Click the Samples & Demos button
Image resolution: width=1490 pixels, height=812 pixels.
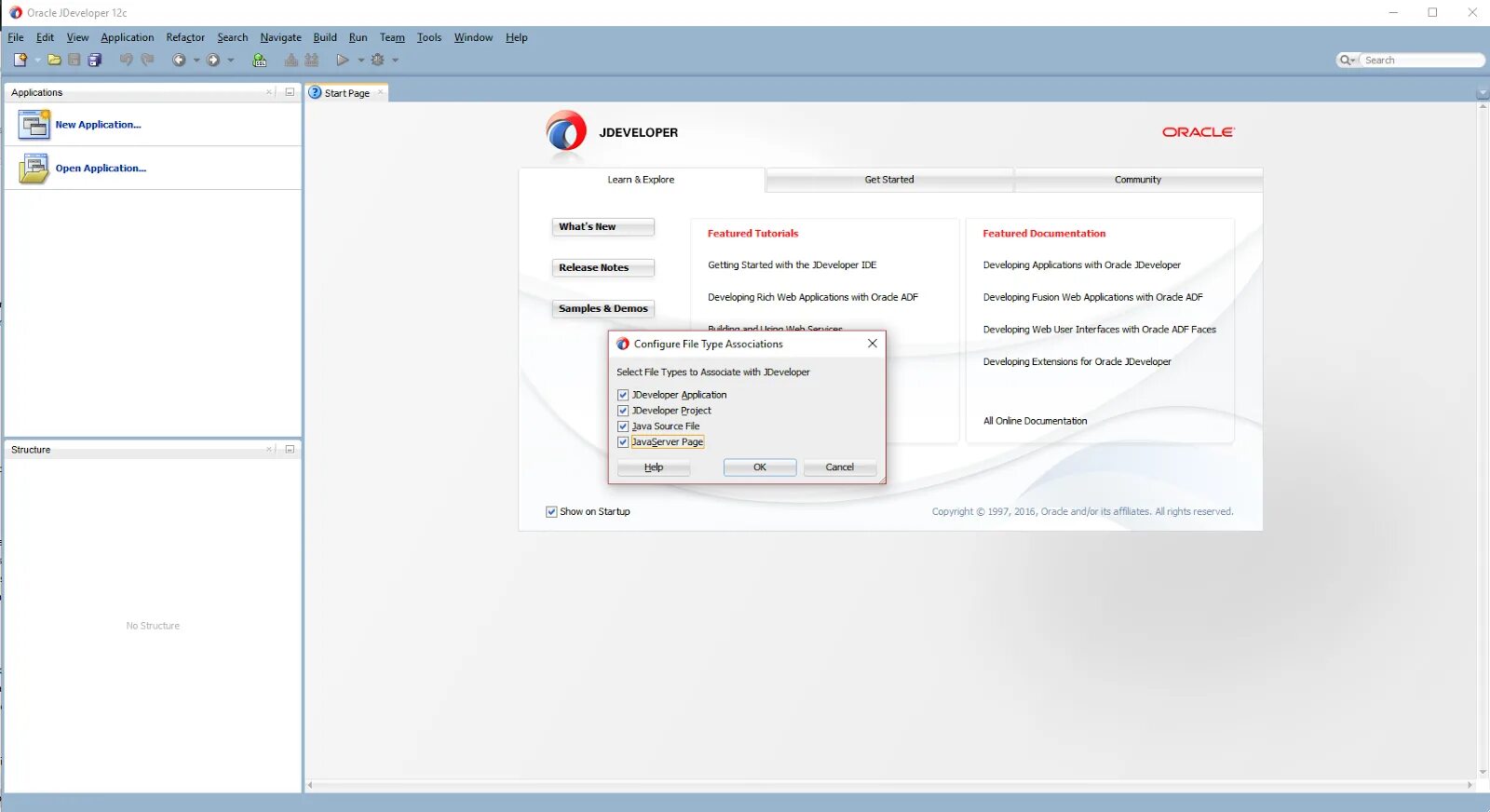(603, 309)
